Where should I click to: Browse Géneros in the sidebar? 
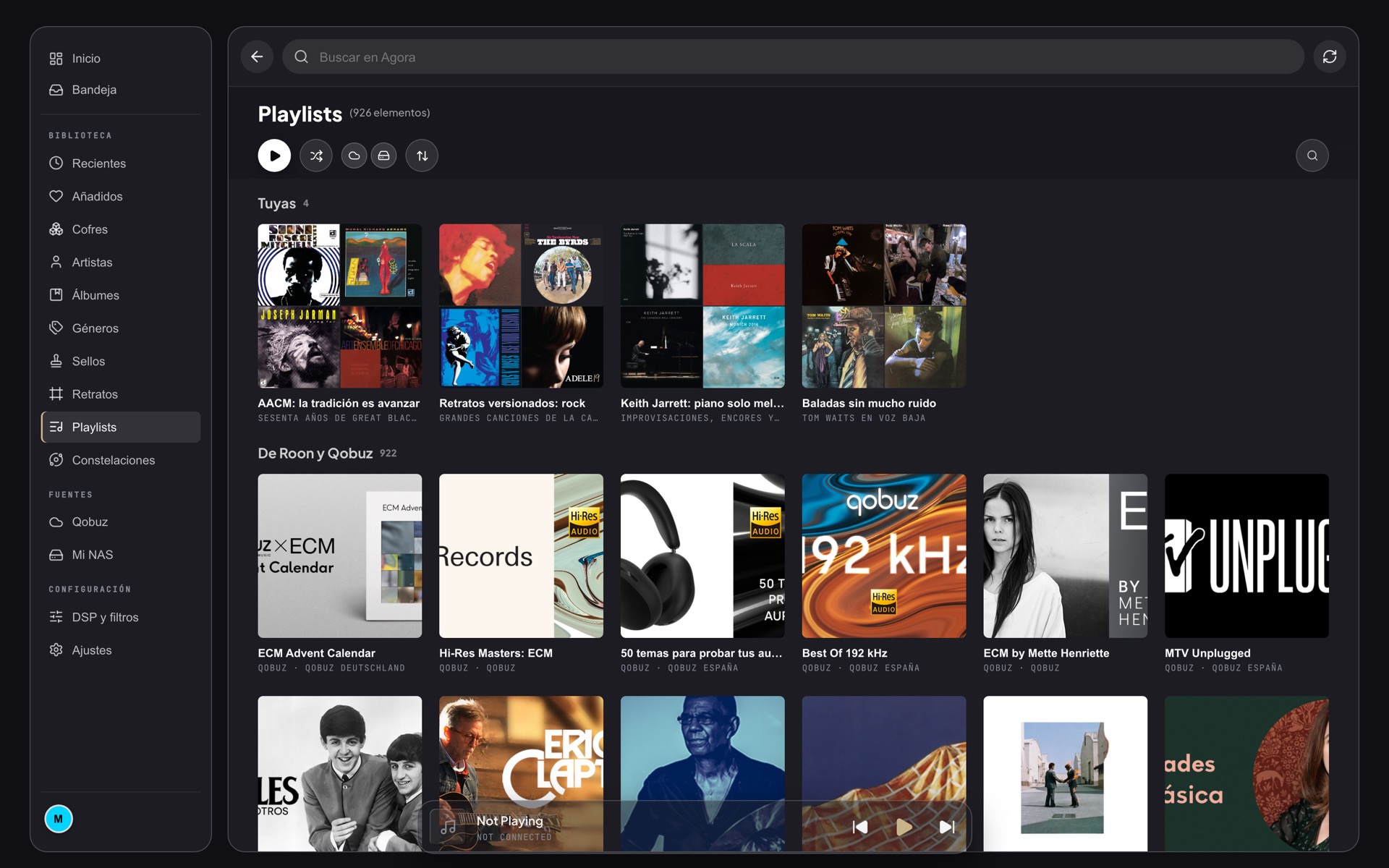tap(121, 328)
